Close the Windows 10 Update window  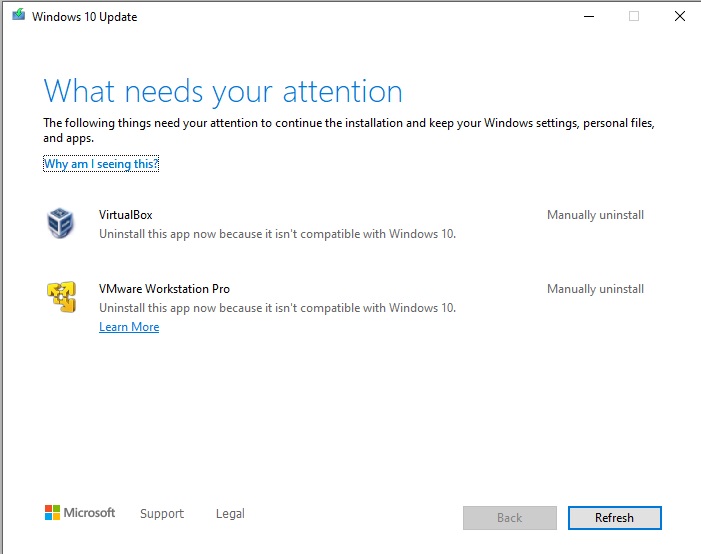[x=680, y=17]
